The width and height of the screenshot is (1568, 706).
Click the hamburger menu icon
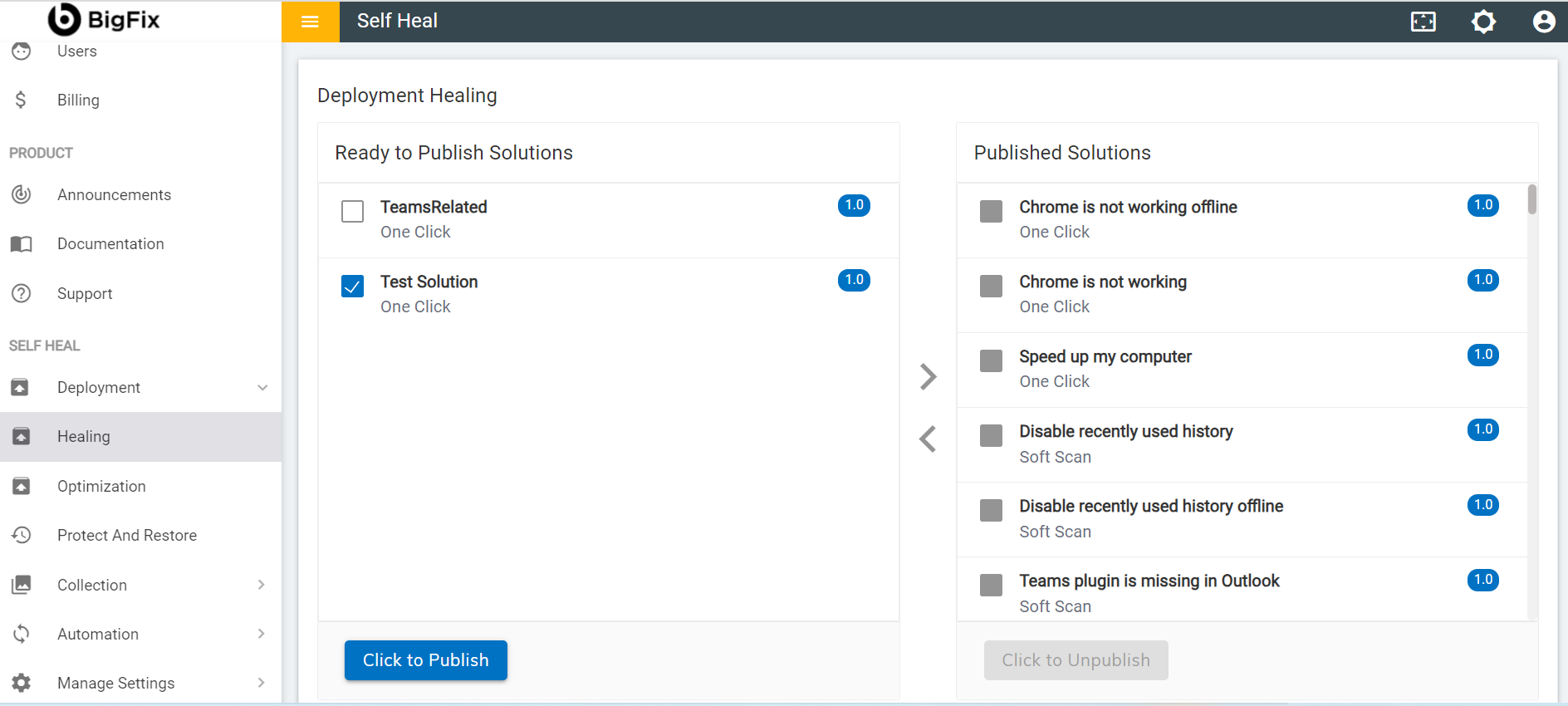click(310, 22)
